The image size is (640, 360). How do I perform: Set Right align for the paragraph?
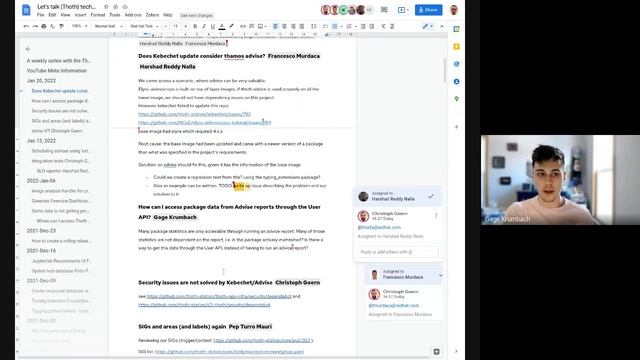coord(293,26)
